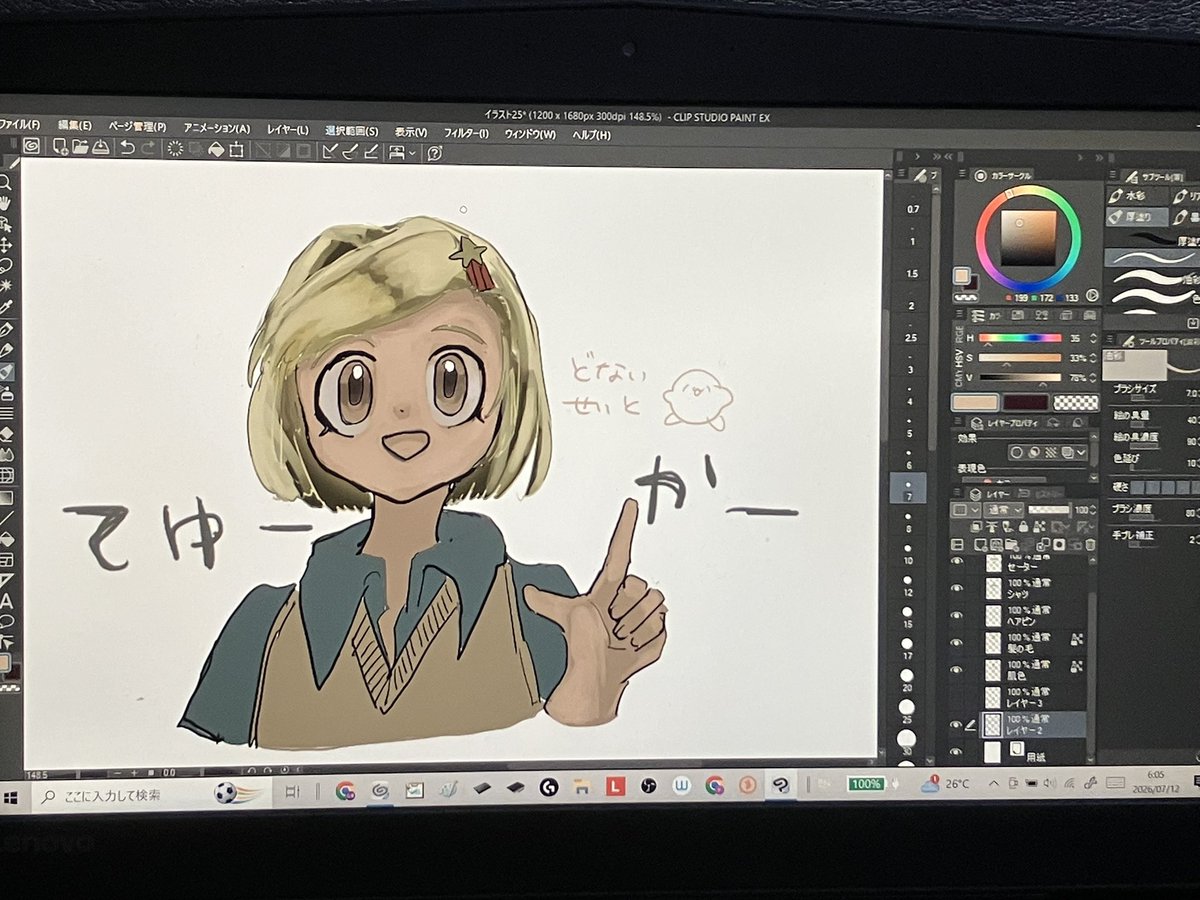Hide the ヘアピン layer using eye icon
This screenshot has height=900, width=1200.
957,615
